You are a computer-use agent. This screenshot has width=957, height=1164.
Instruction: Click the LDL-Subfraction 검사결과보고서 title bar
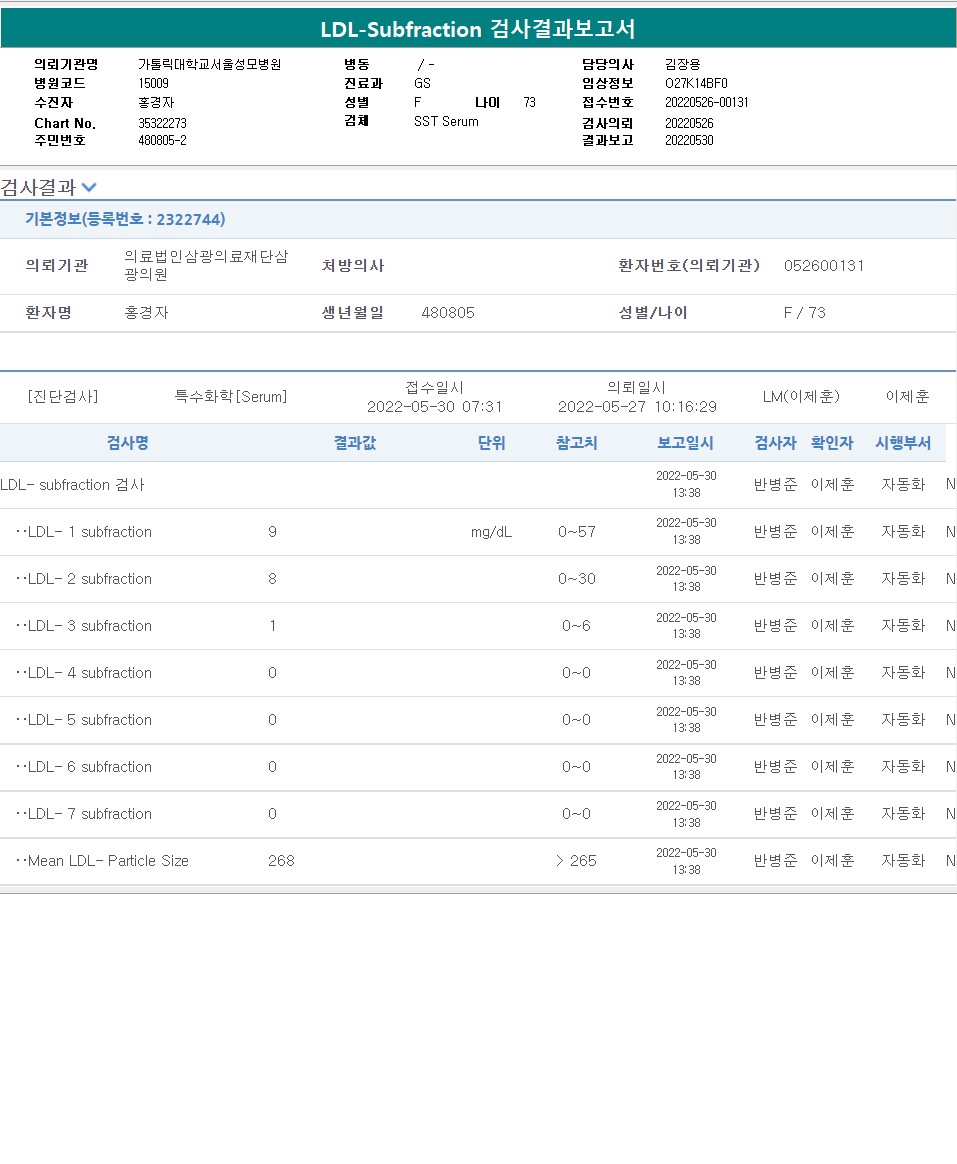(478, 29)
